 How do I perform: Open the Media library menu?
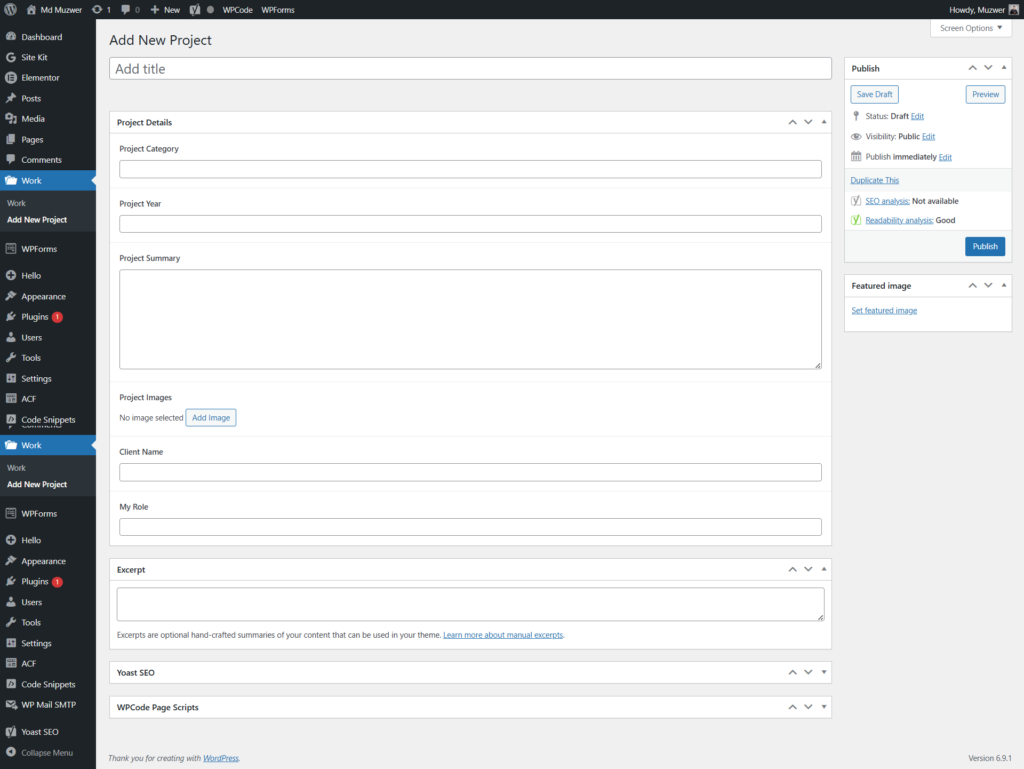tap(33, 119)
